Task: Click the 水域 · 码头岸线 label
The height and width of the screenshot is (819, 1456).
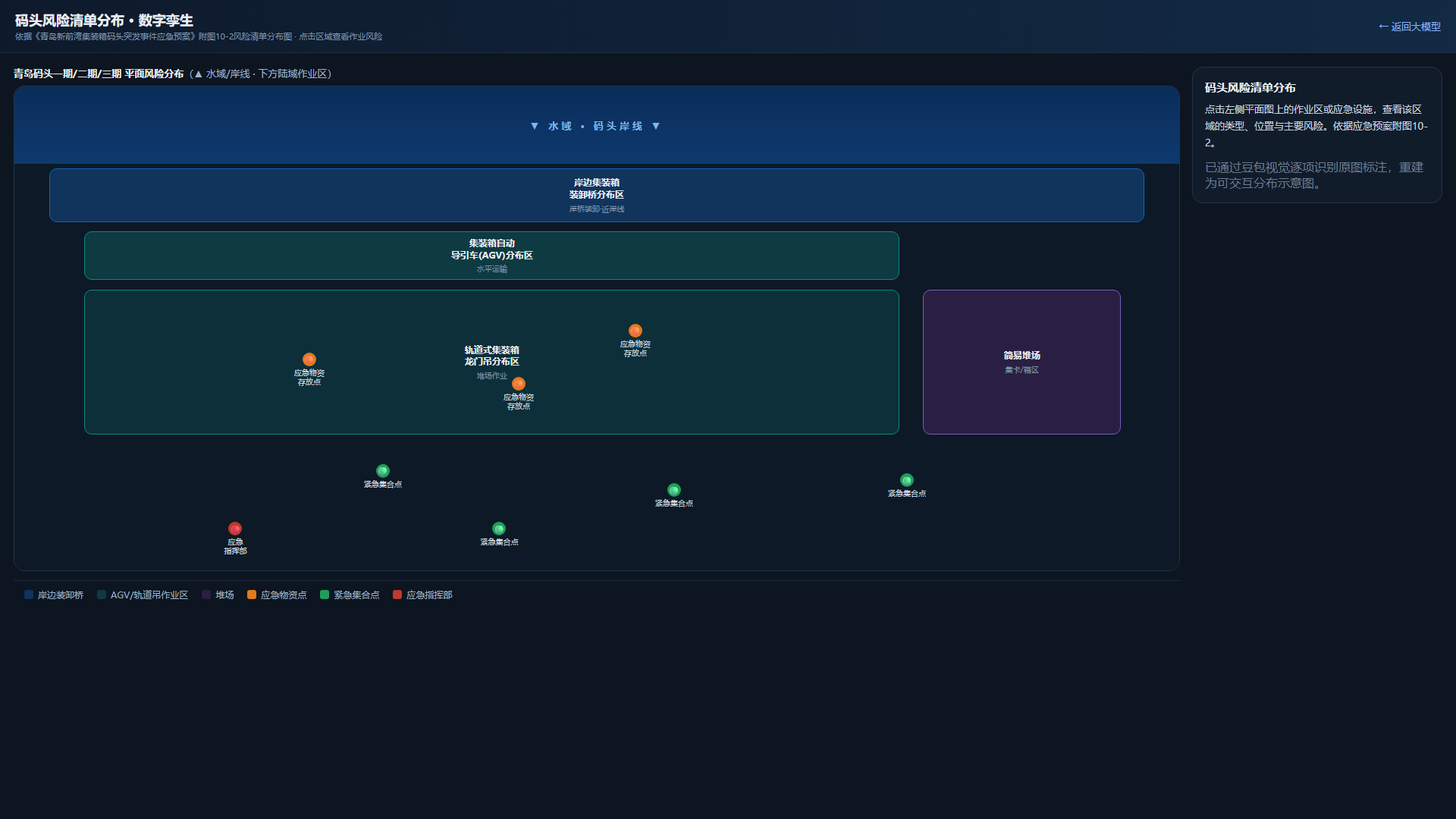Action: point(596,126)
